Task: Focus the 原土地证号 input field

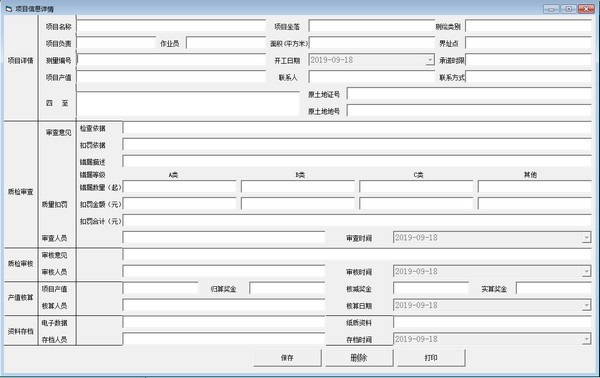Action: tap(469, 94)
